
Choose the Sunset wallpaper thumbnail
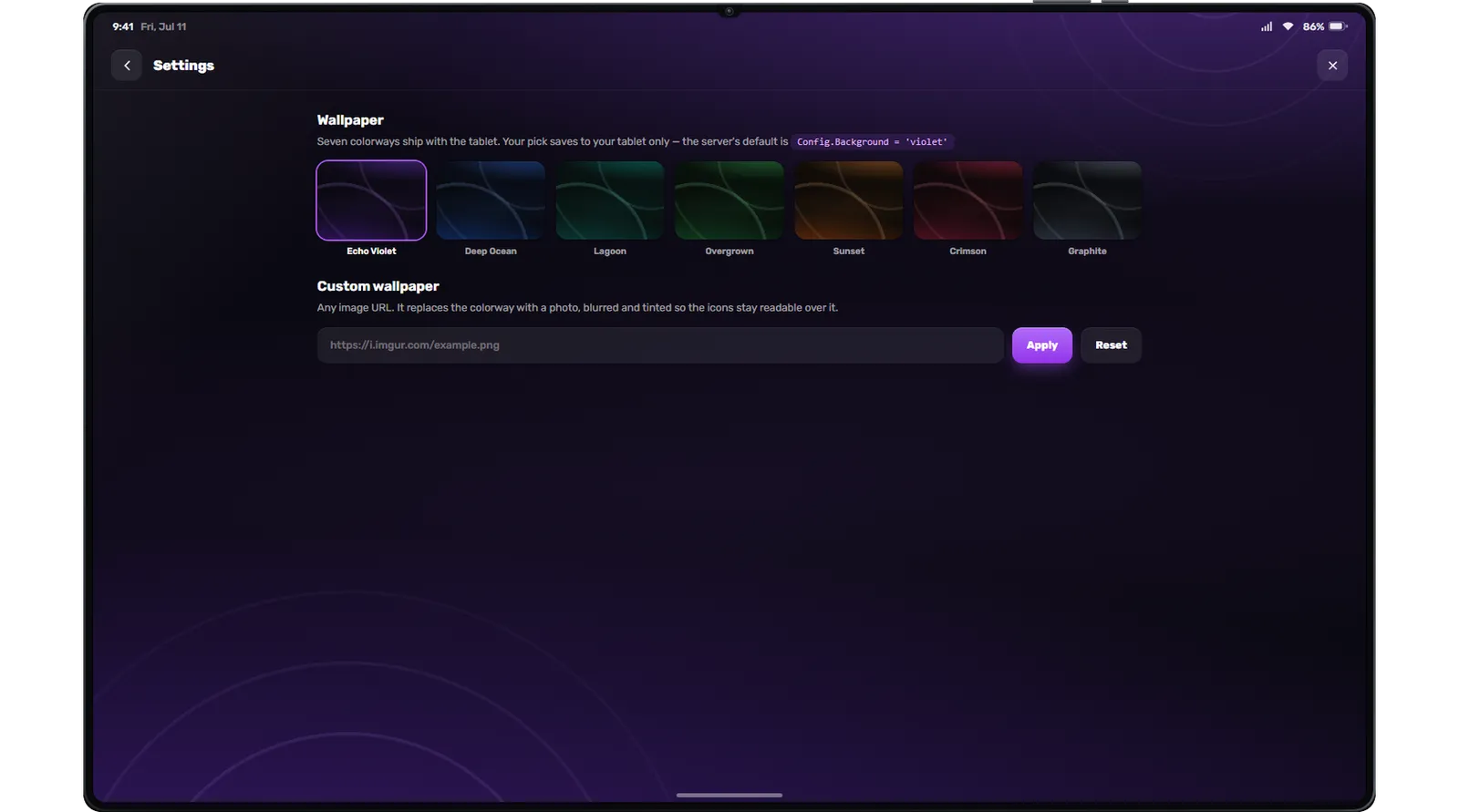point(849,200)
